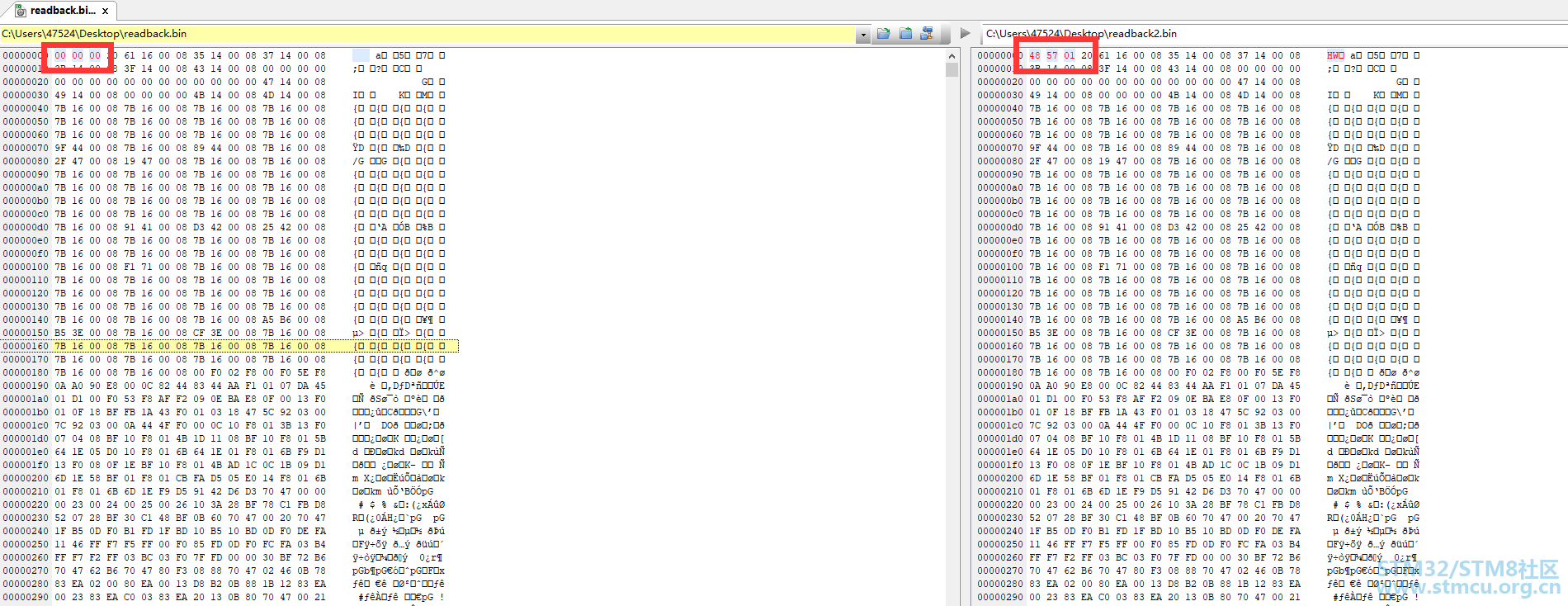Select offset 00000070 in the left pane

click(26, 148)
